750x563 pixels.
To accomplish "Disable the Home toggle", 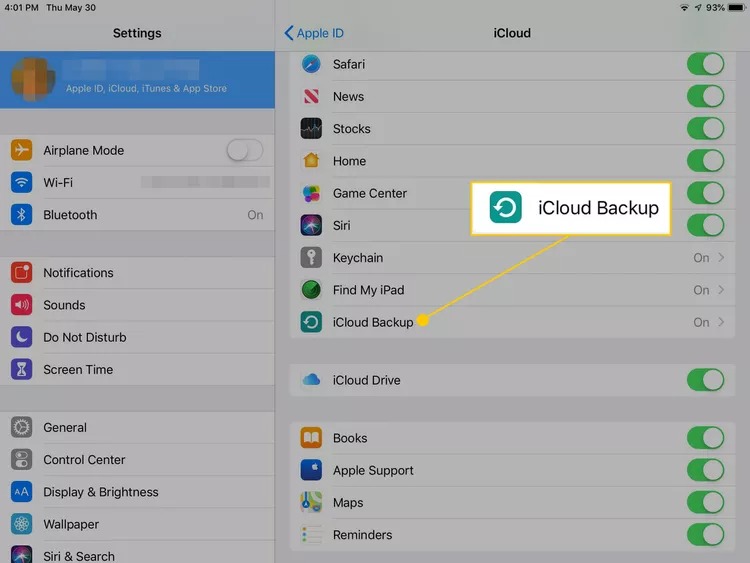I will 706,161.
